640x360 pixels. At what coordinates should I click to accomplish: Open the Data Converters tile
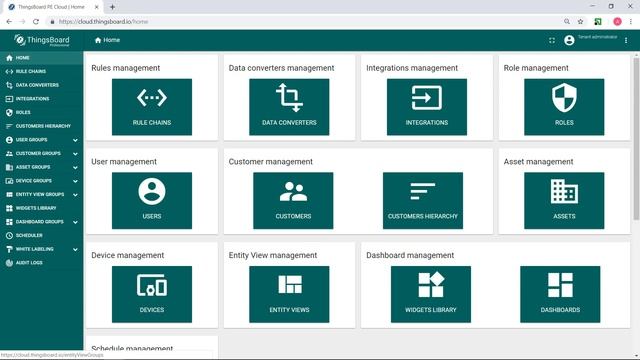pos(289,107)
